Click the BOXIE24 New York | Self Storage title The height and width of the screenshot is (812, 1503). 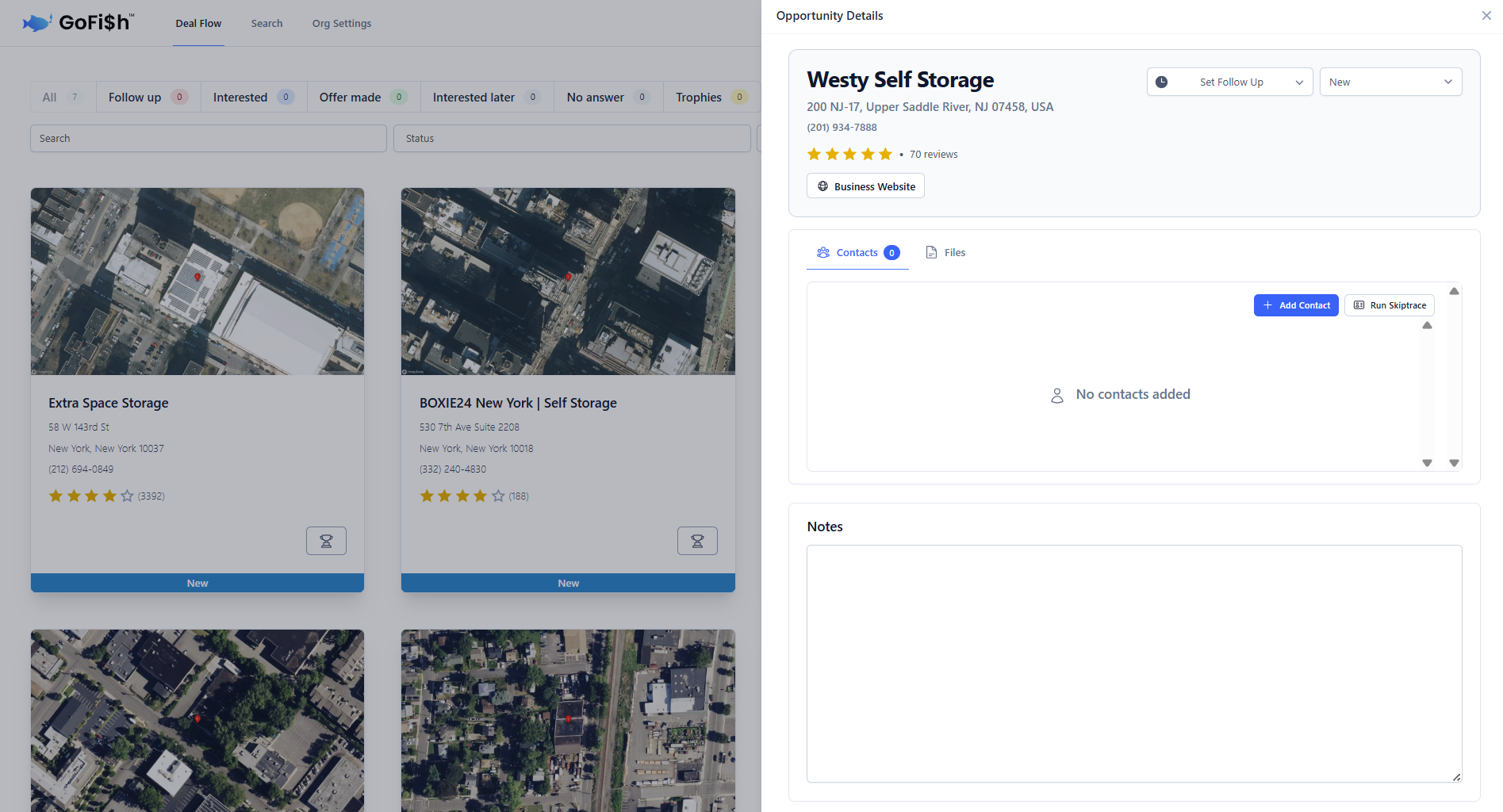[x=518, y=403]
